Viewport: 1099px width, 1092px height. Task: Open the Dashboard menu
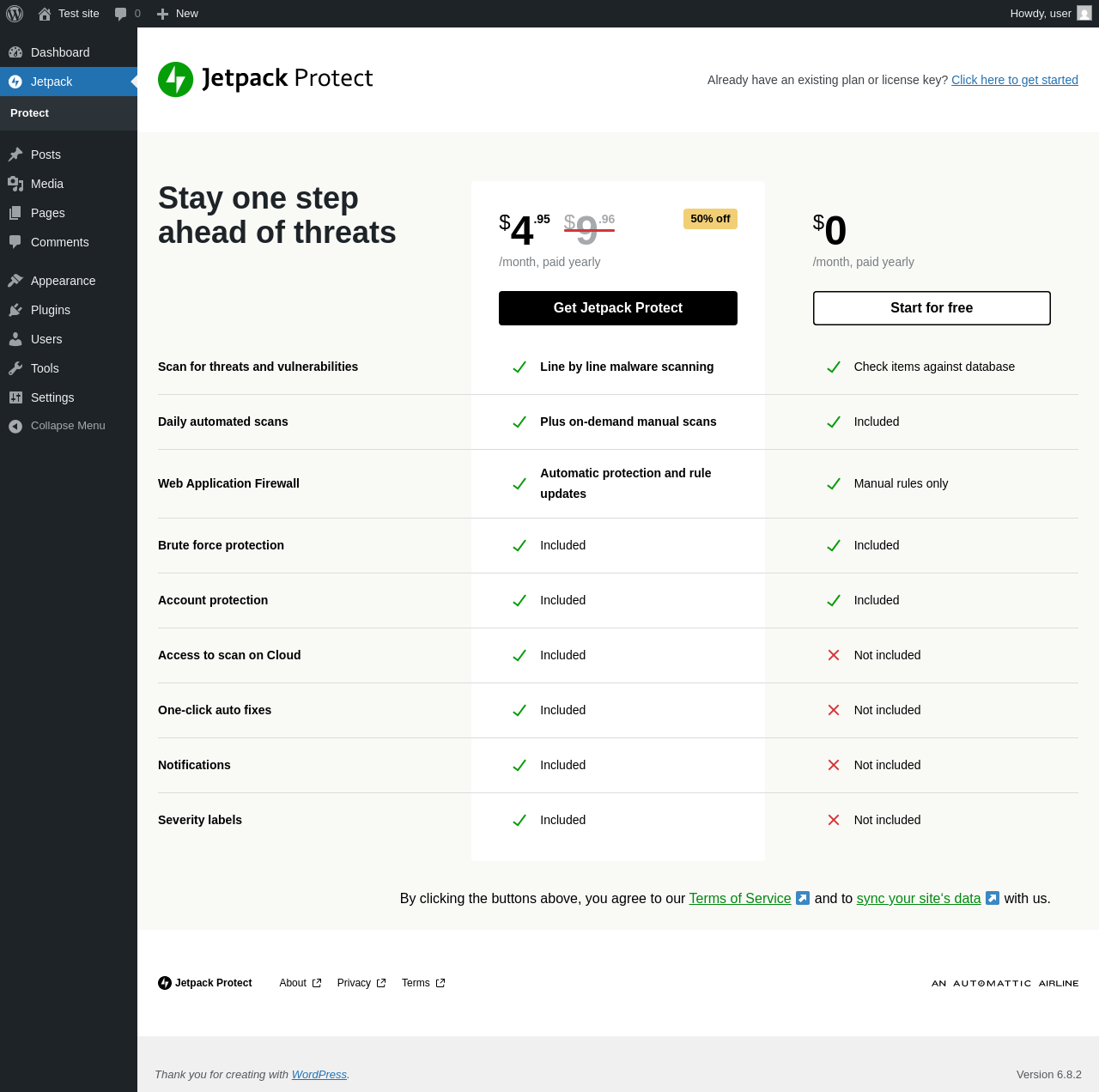(69, 52)
